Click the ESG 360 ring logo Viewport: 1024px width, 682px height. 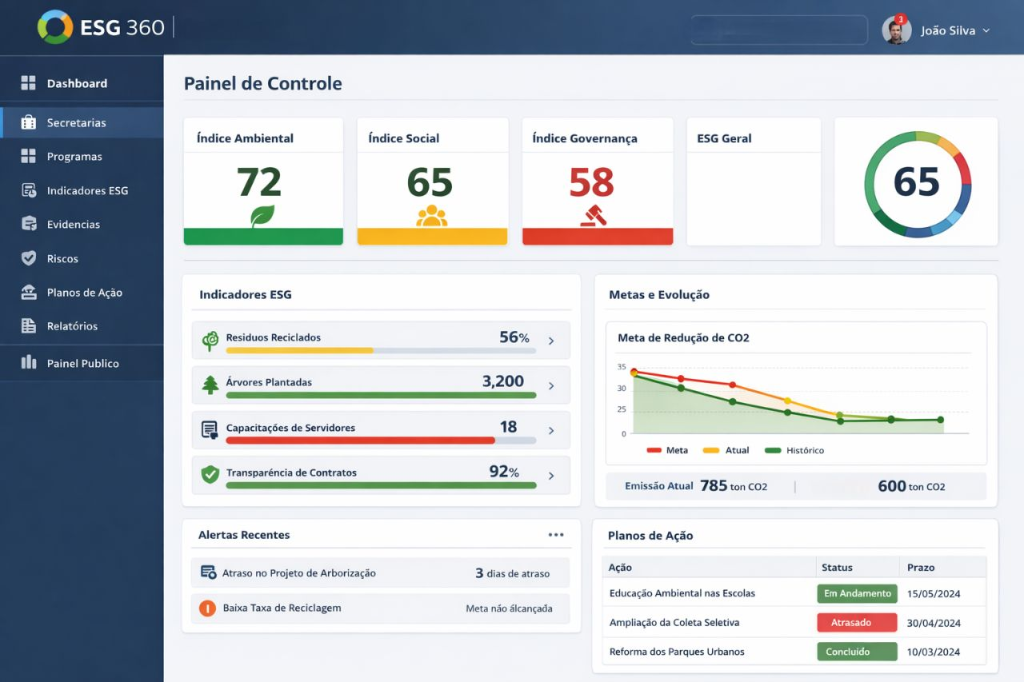tap(55, 27)
